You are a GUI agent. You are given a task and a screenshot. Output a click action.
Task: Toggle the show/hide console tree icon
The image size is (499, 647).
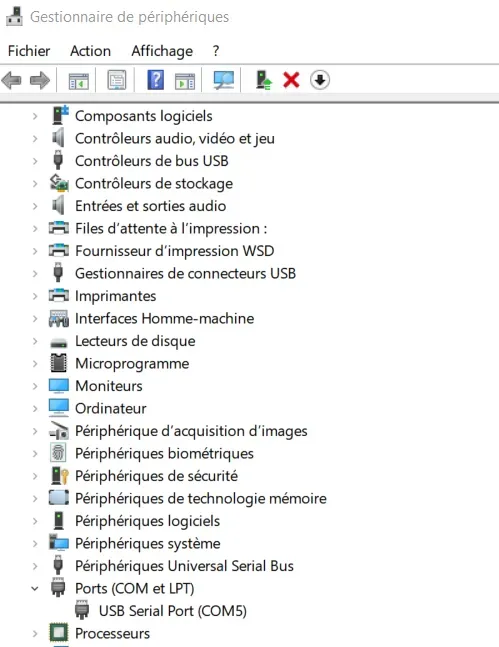pos(78,80)
